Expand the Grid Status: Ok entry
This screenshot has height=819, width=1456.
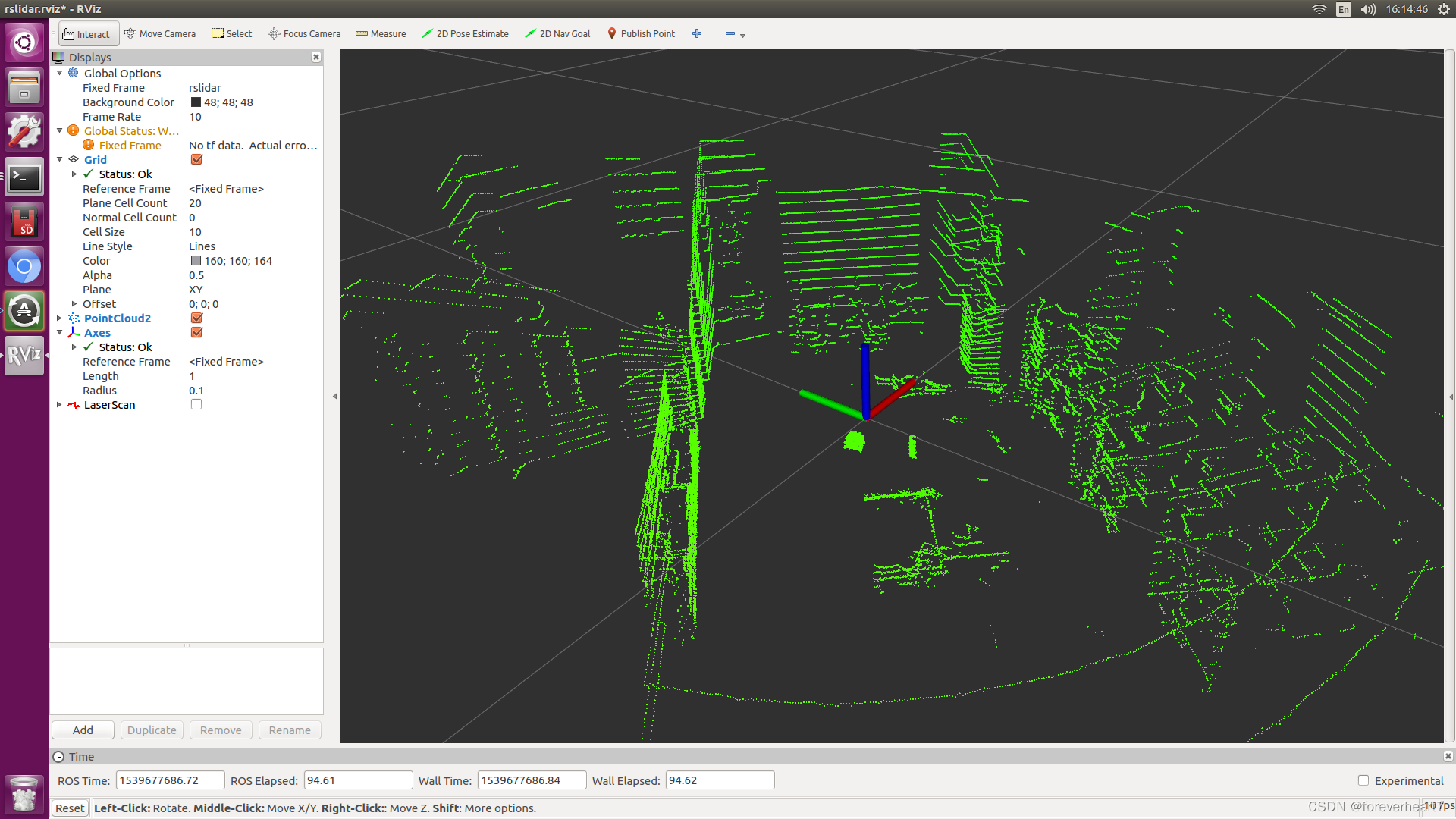(x=74, y=174)
